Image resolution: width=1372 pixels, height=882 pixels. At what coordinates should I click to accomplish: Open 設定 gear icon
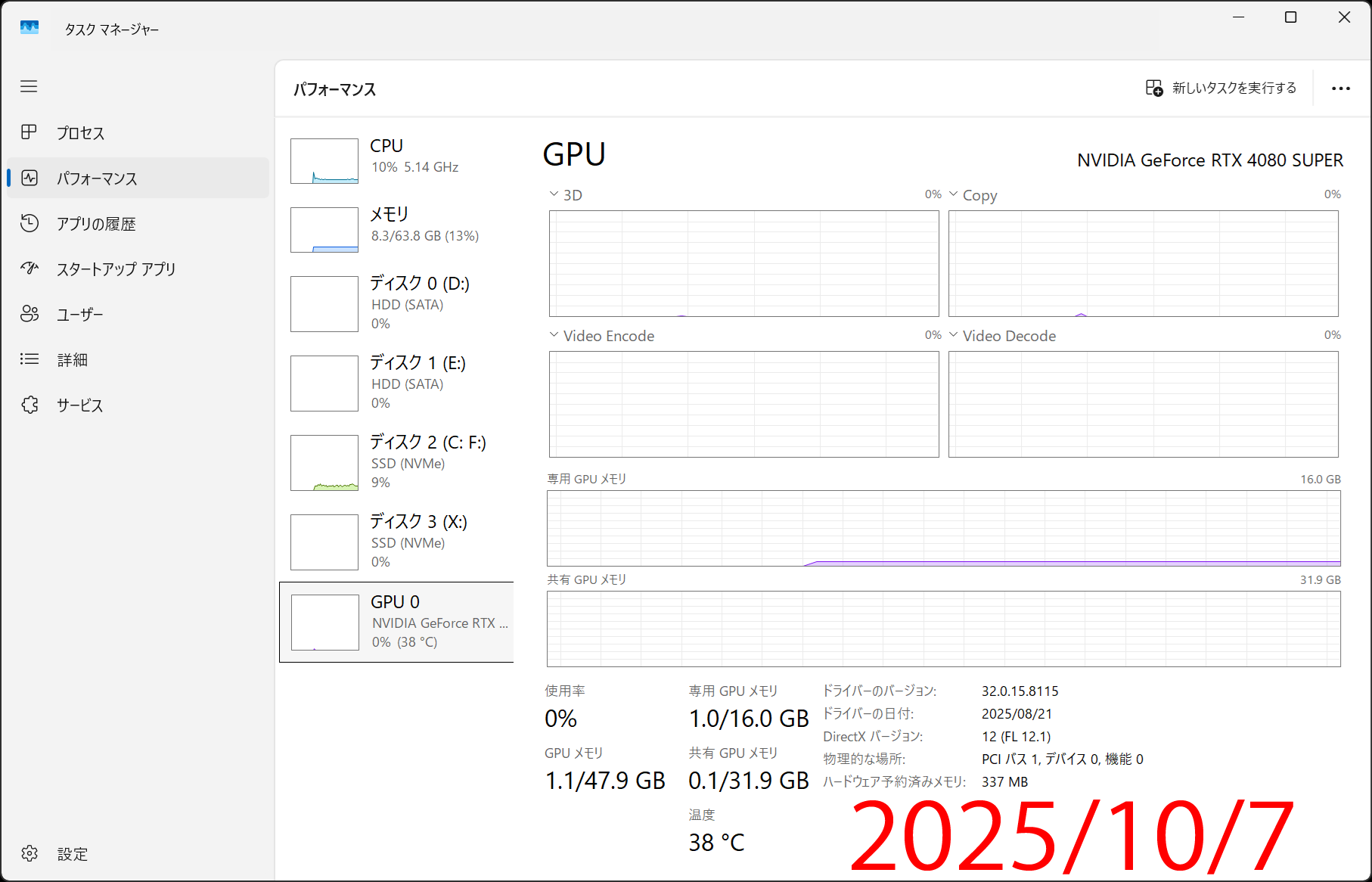coord(29,853)
